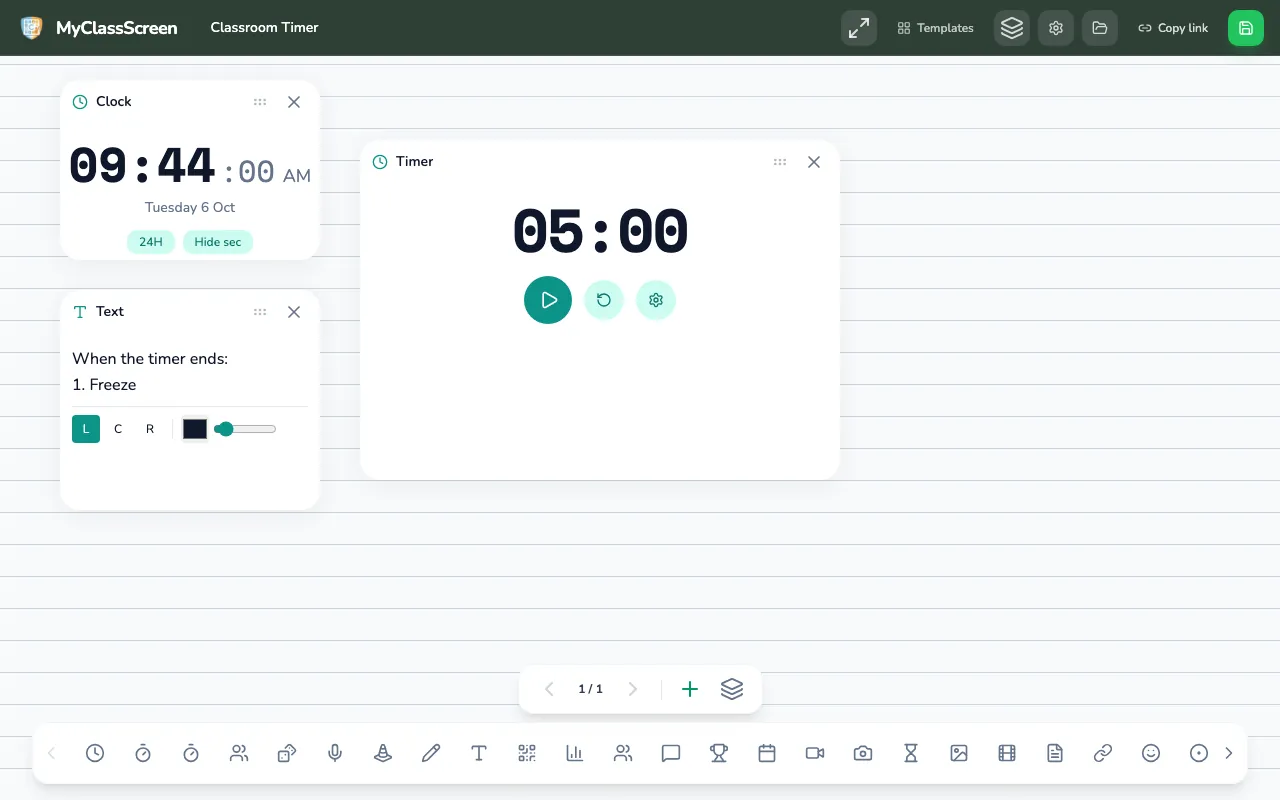Toggle Hide sec on the clock

click(218, 242)
